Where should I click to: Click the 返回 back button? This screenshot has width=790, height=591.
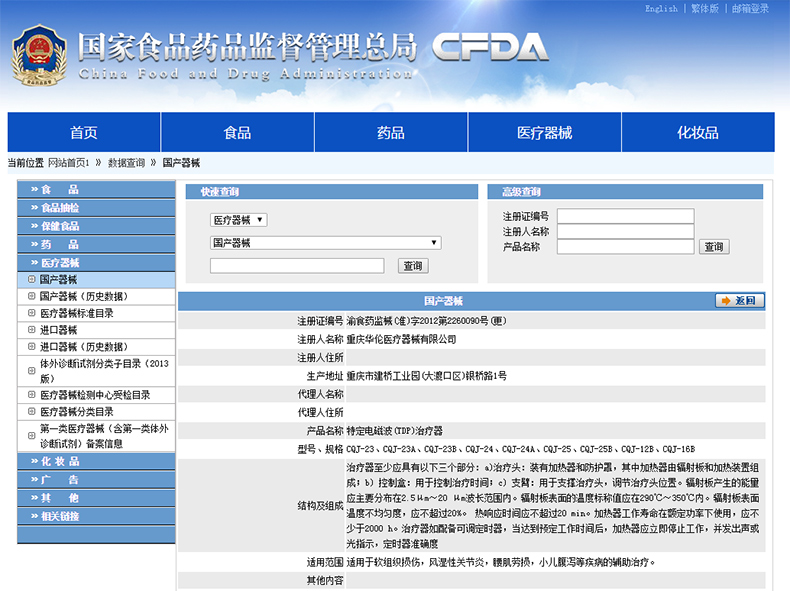(x=740, y=301)
